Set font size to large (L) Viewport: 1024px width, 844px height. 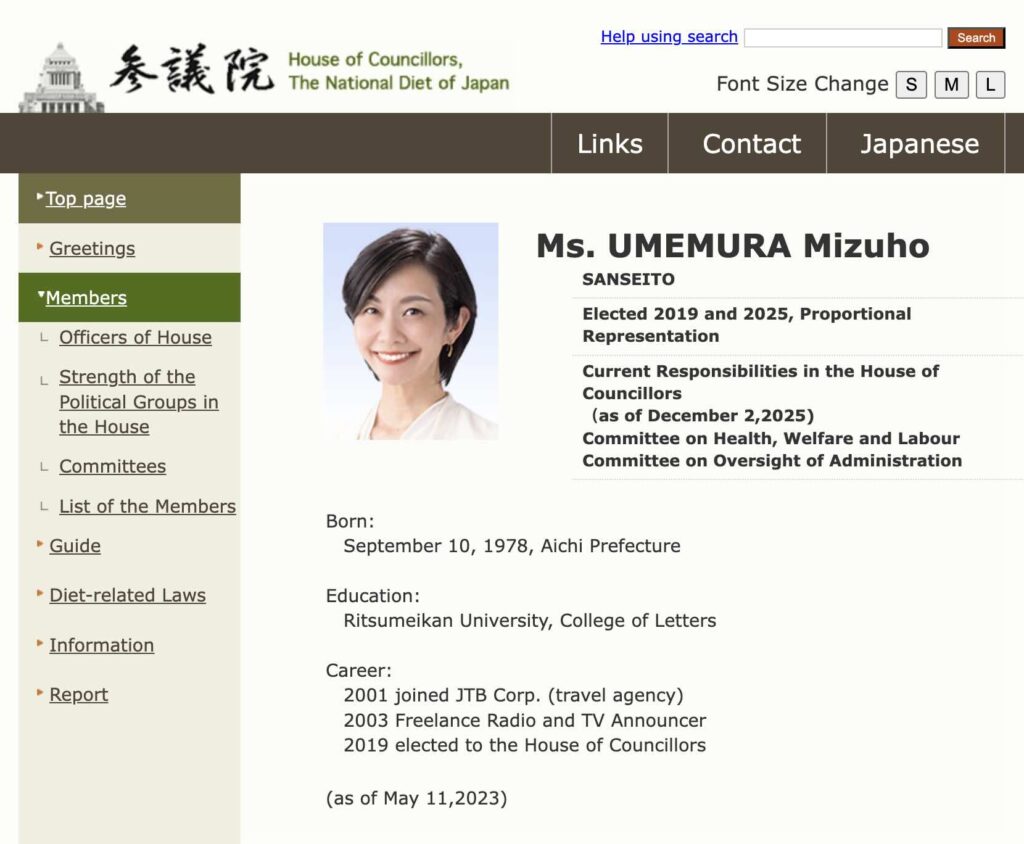[x=990, y=85]
